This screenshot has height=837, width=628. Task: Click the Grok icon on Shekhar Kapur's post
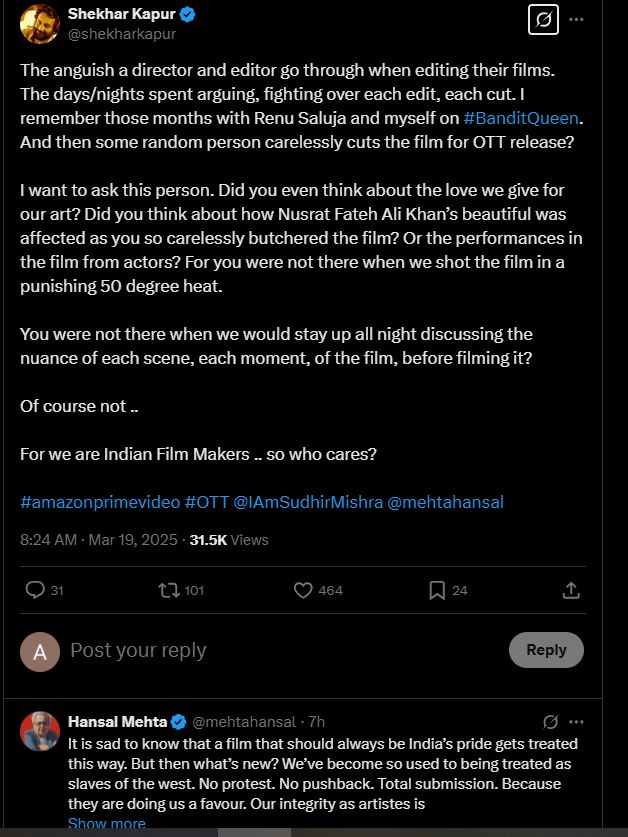pos(543,19)
